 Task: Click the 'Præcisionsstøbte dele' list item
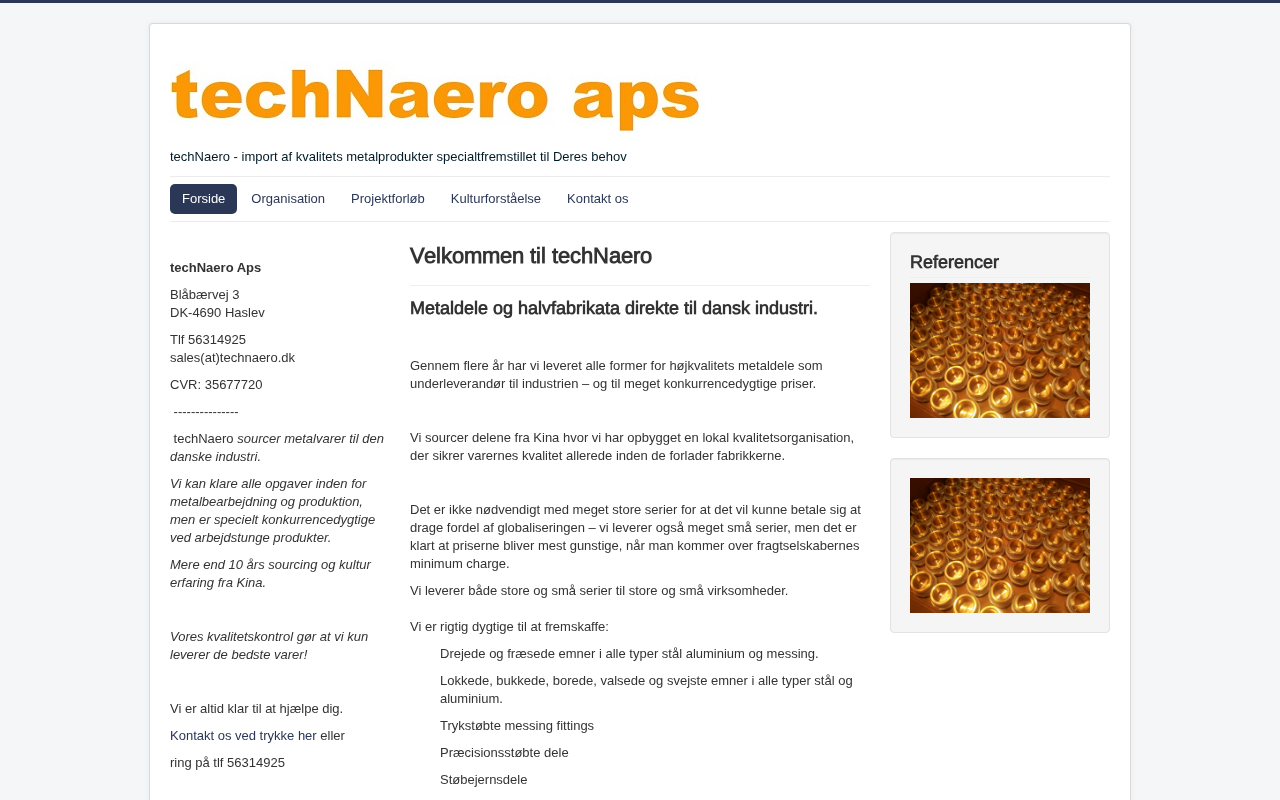[x=504, y=753]
